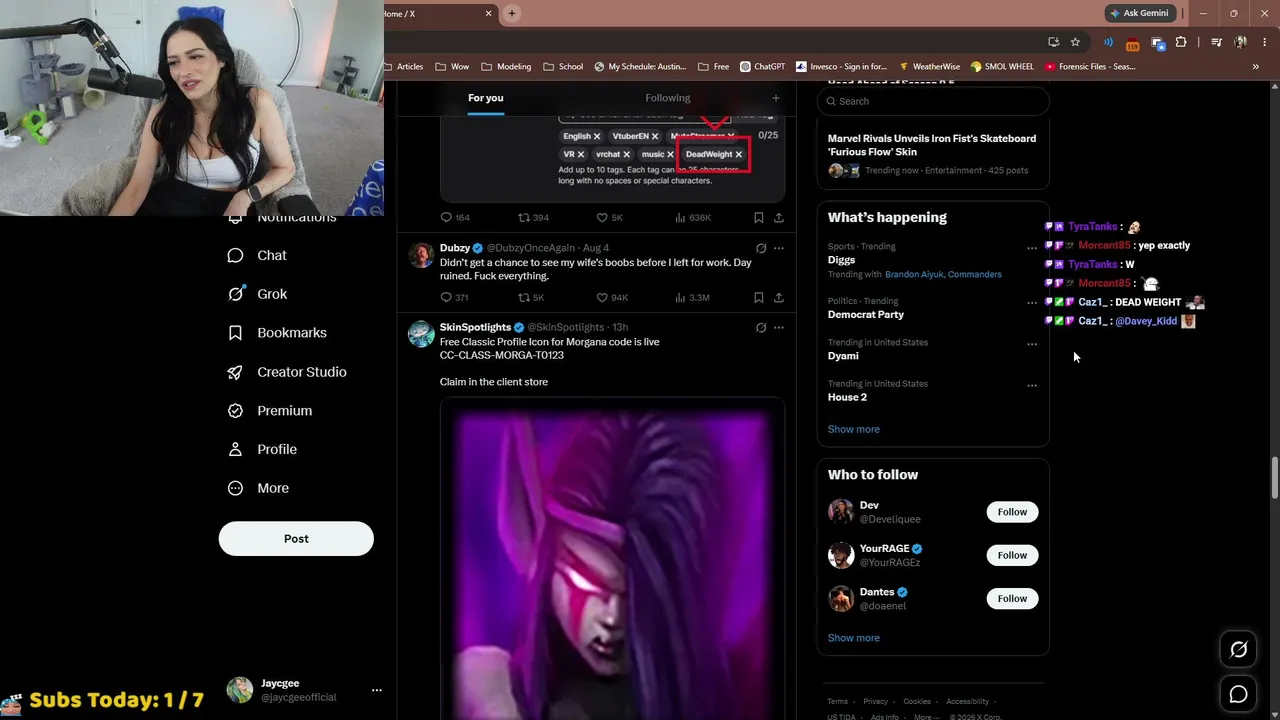Open the Morgana image in SkinSpotlights post

click(x=612, y=558)
